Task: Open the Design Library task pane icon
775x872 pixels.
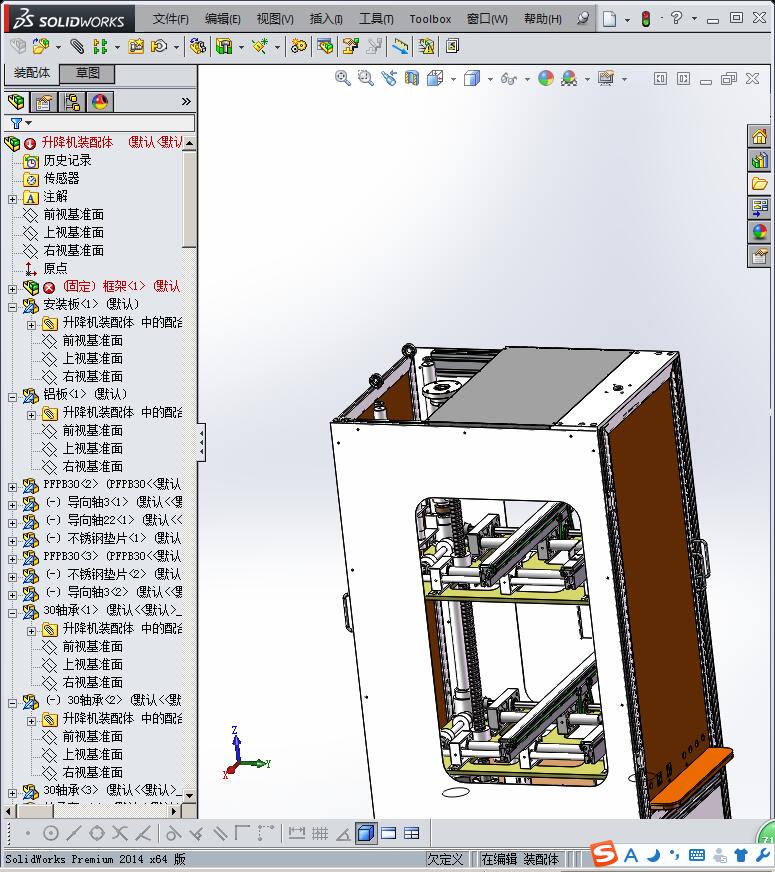Action: pyautogui.click(x=759, y=160)
